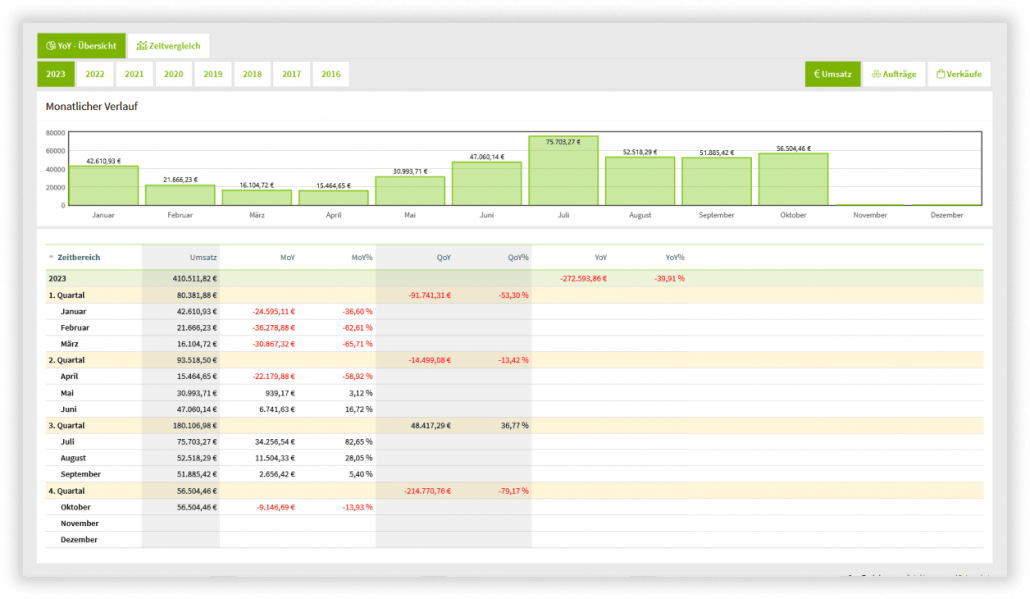This screenshot has width=1030, height=599.
Task: Click the QoY column header
Action: point(444,257)
